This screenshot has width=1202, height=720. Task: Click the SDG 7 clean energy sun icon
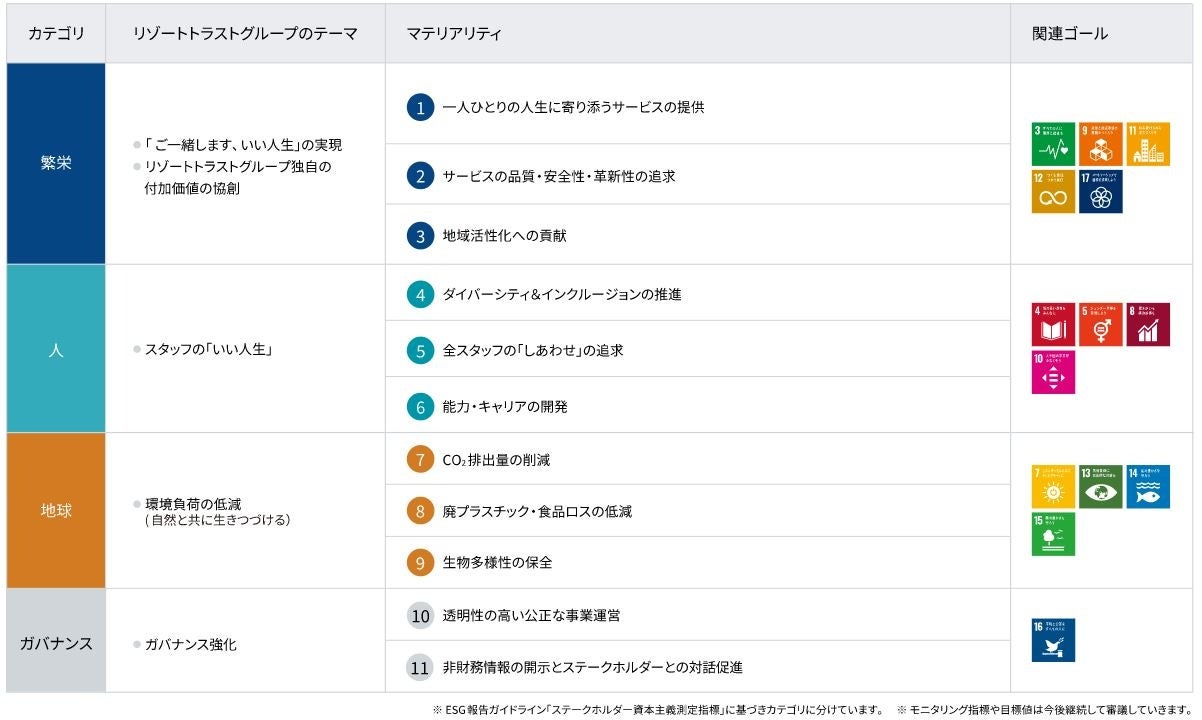[1053, 486]
